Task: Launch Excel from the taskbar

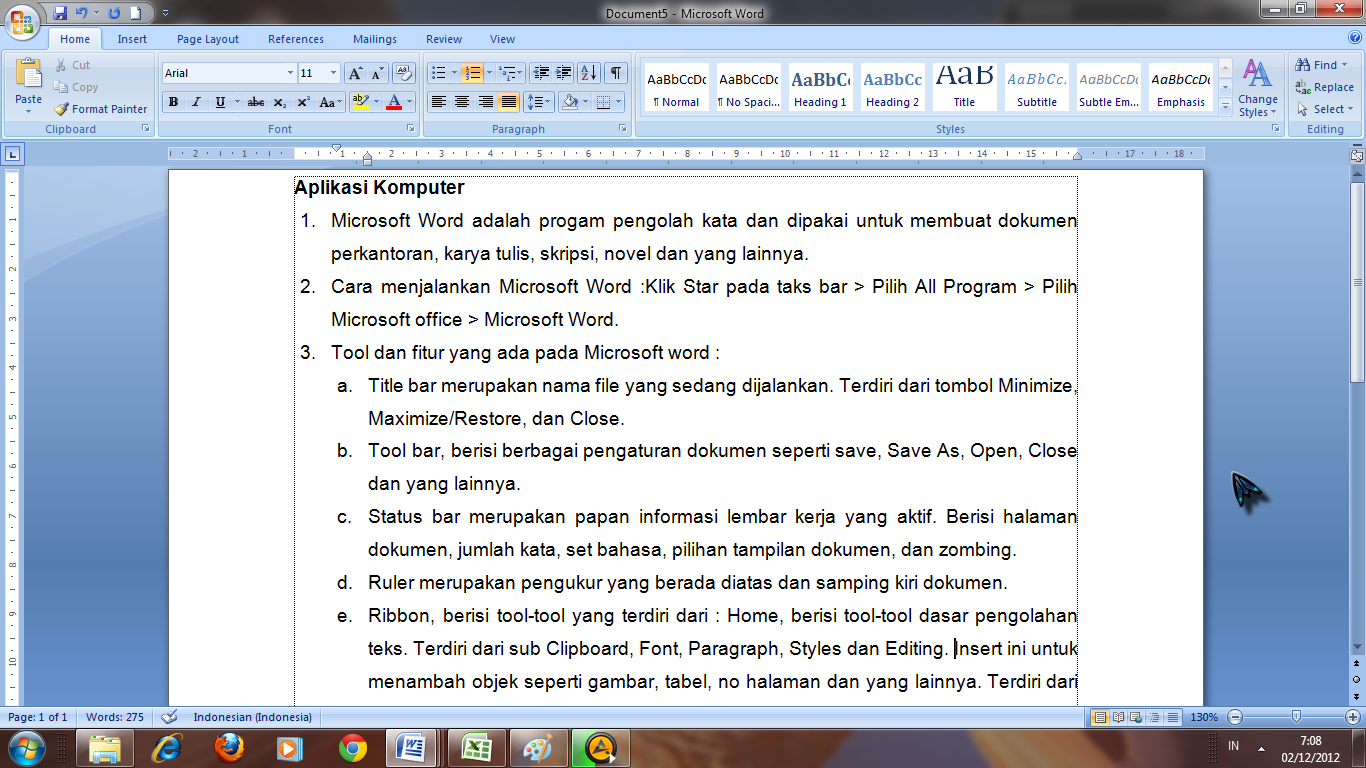Action: [x=477, y=749]
